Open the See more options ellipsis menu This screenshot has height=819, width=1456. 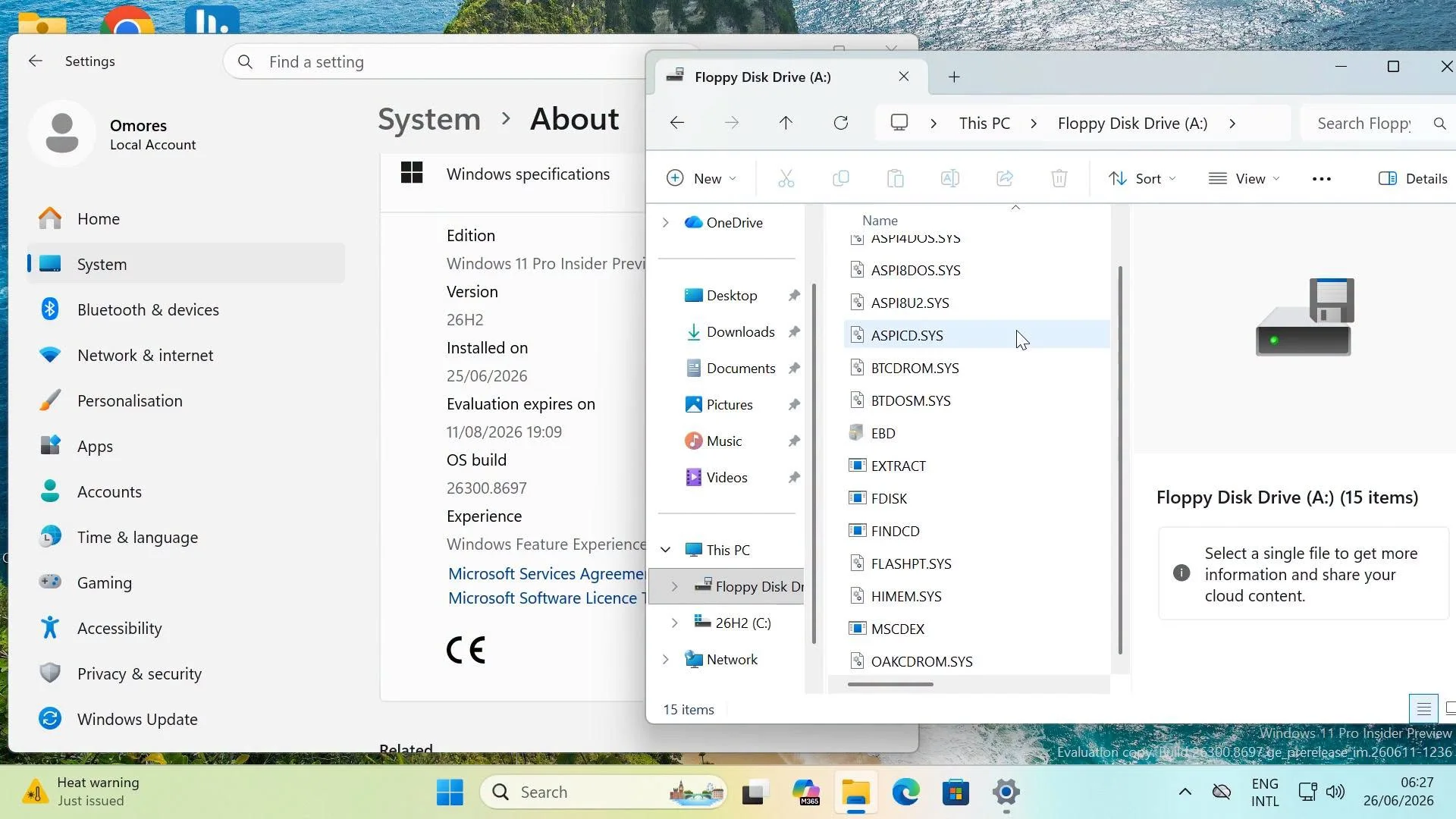[1321, 179]
